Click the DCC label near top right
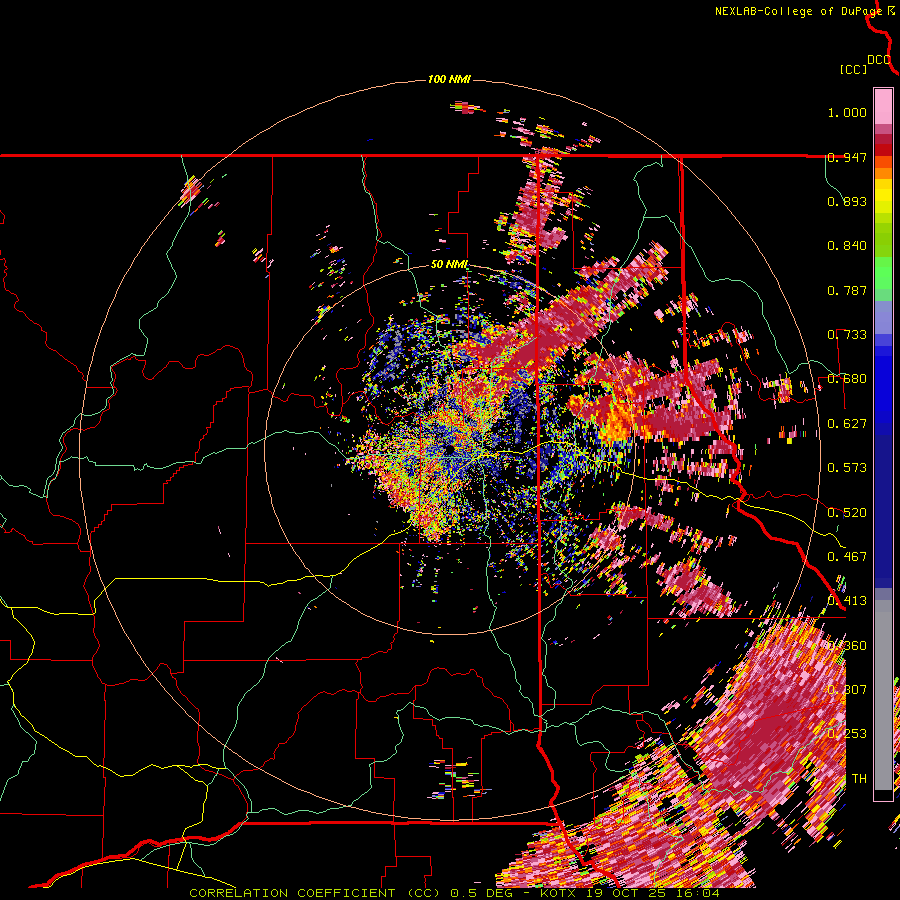Screen dimensions: 900x900 pyautogui.click(x=879, y=59)
